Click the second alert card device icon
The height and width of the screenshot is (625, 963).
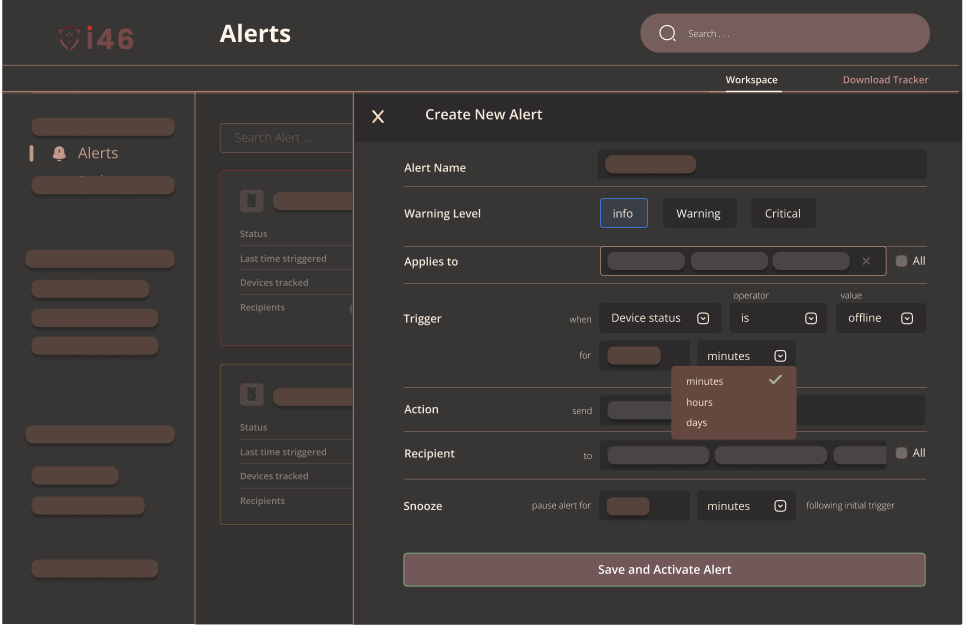(251, 394)
